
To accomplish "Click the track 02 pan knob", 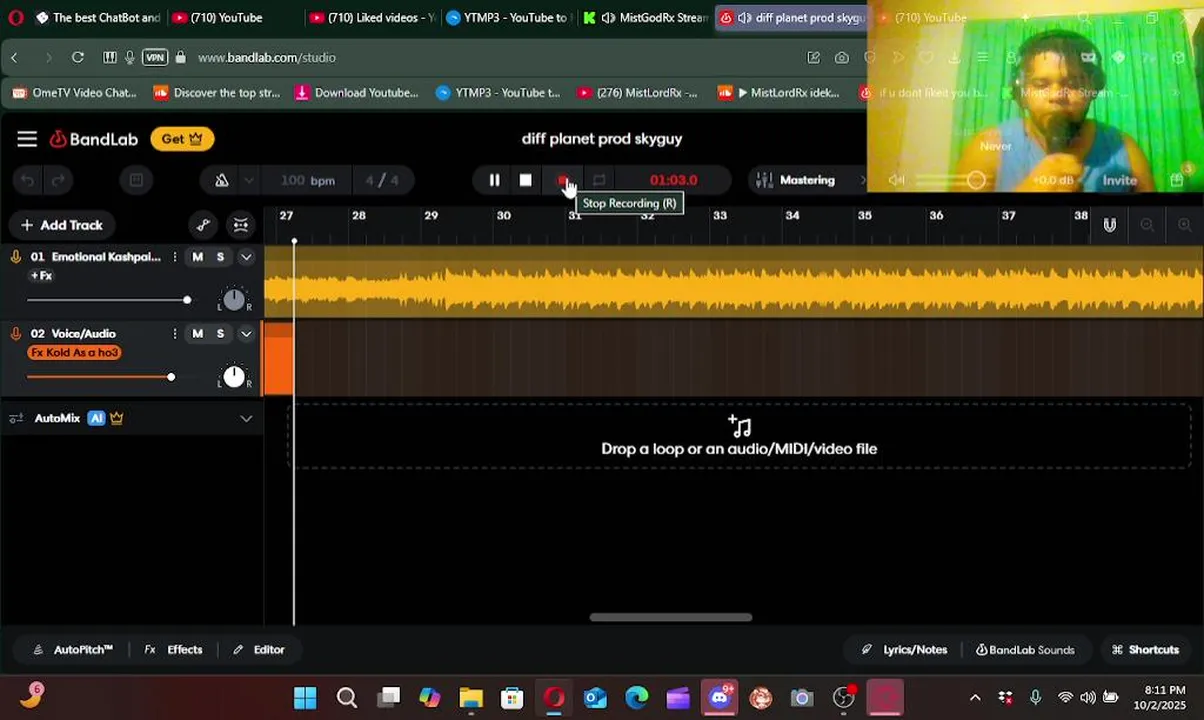I will (x=234, y=376).
